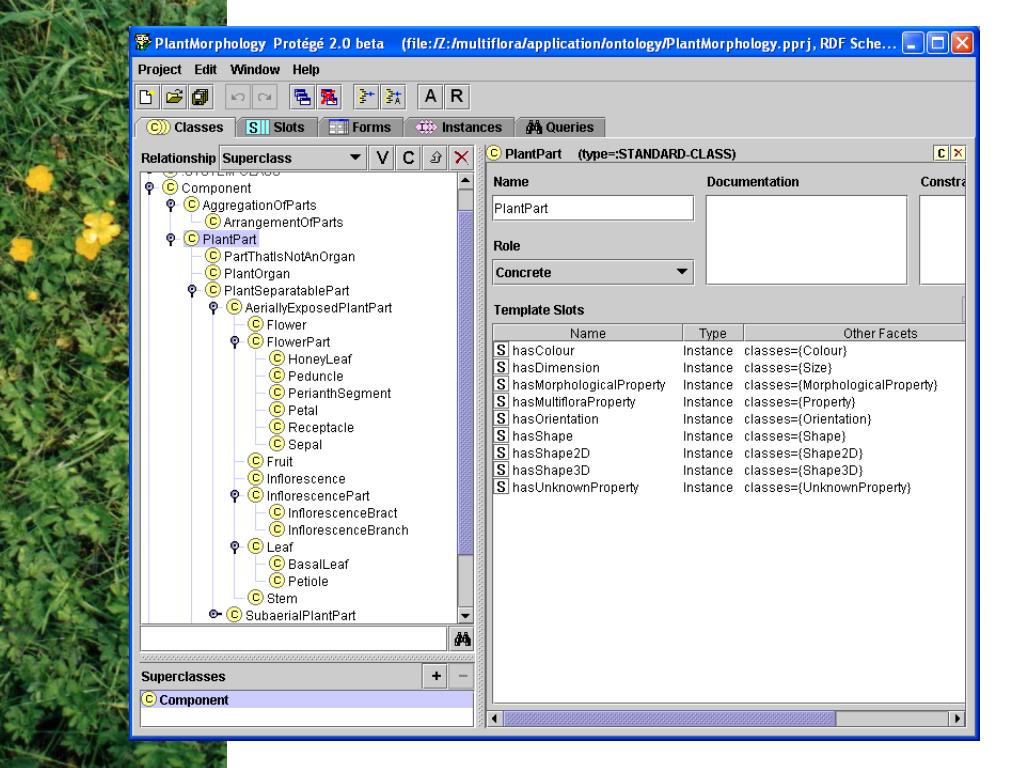Click the C button beside the Relationship dropdown
This screenshot has height=768, width=1024.
[x=409, y=157]
